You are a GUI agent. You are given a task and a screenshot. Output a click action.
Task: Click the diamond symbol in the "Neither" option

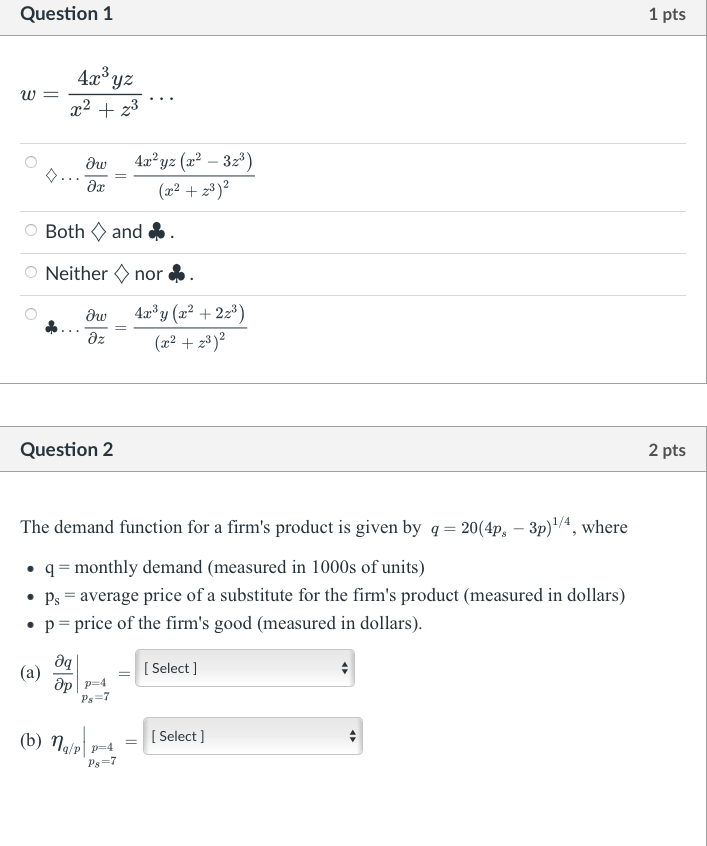[x=120, y=274]
